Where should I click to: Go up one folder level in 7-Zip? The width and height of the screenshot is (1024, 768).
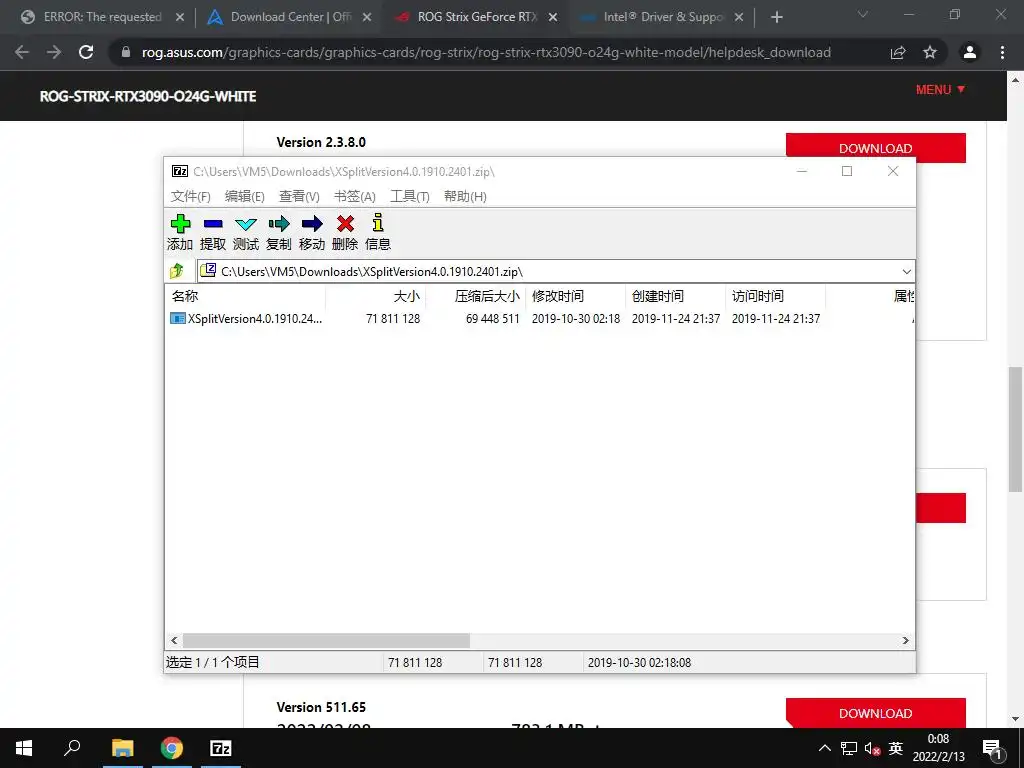pyautogui.click(x=176, y=271)
